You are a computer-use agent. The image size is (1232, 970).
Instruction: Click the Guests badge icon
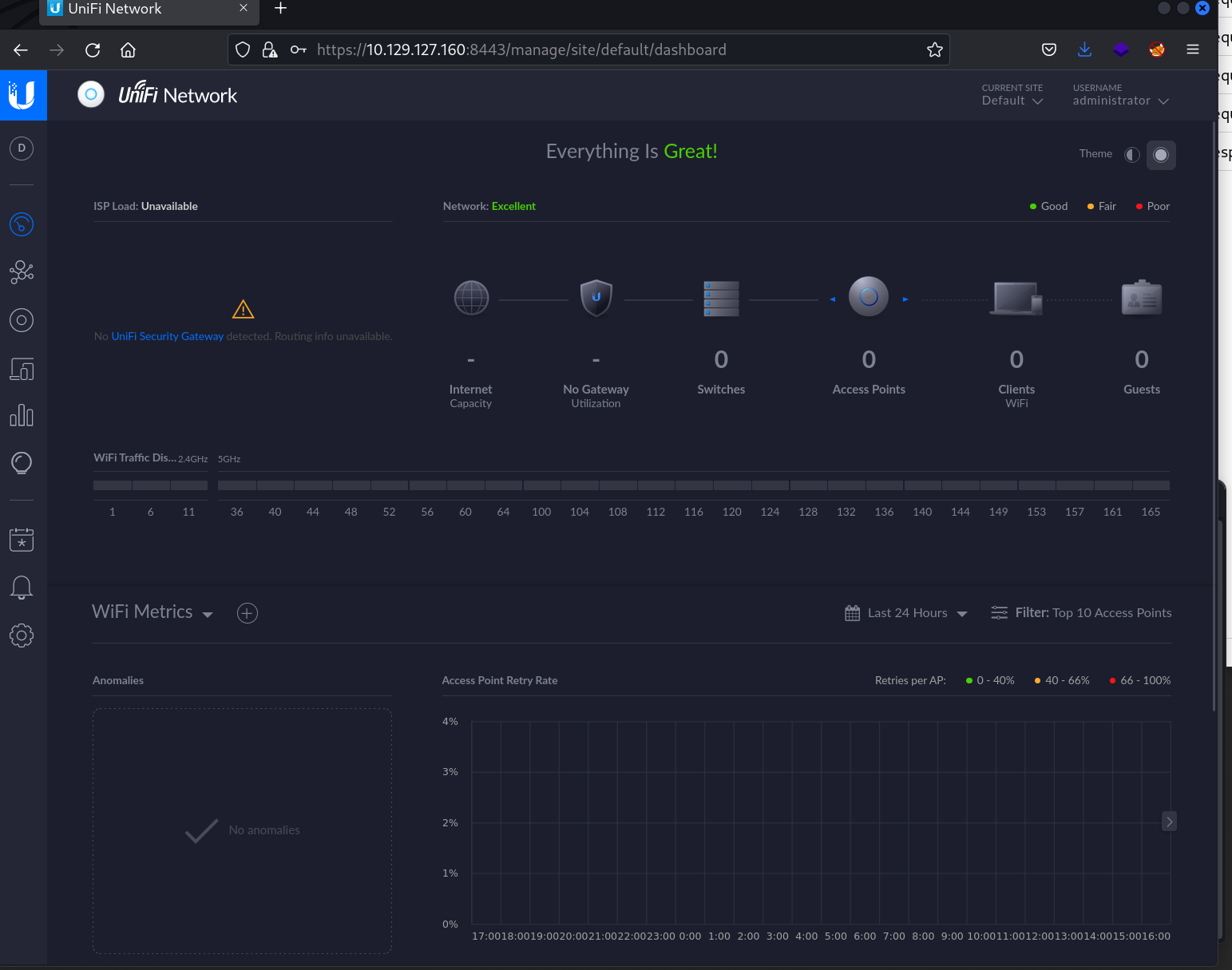(x=1142, y=298)
